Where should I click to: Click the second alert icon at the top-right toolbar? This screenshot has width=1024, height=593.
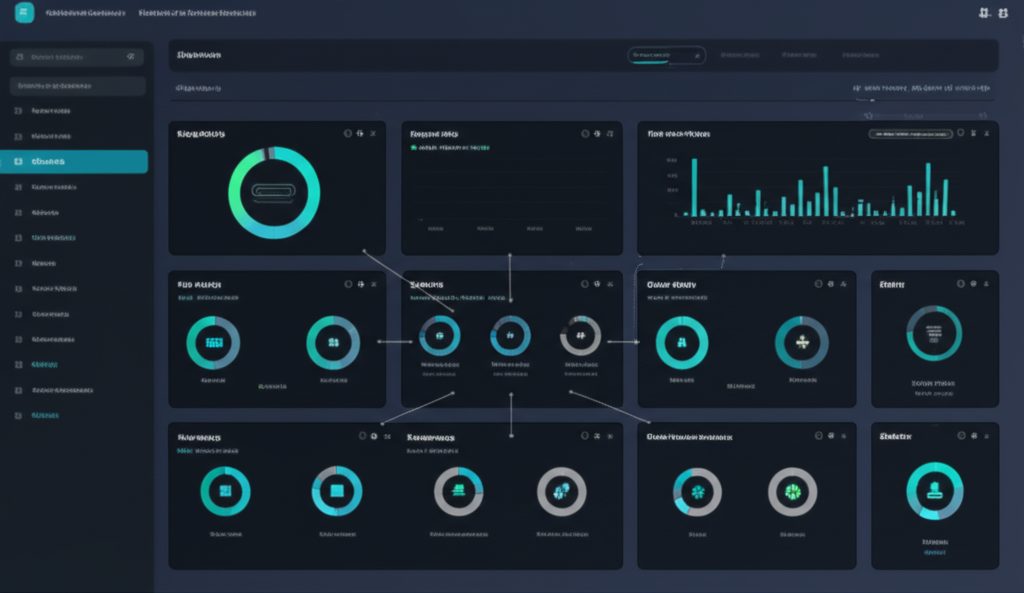click(x=1003, y=11)
